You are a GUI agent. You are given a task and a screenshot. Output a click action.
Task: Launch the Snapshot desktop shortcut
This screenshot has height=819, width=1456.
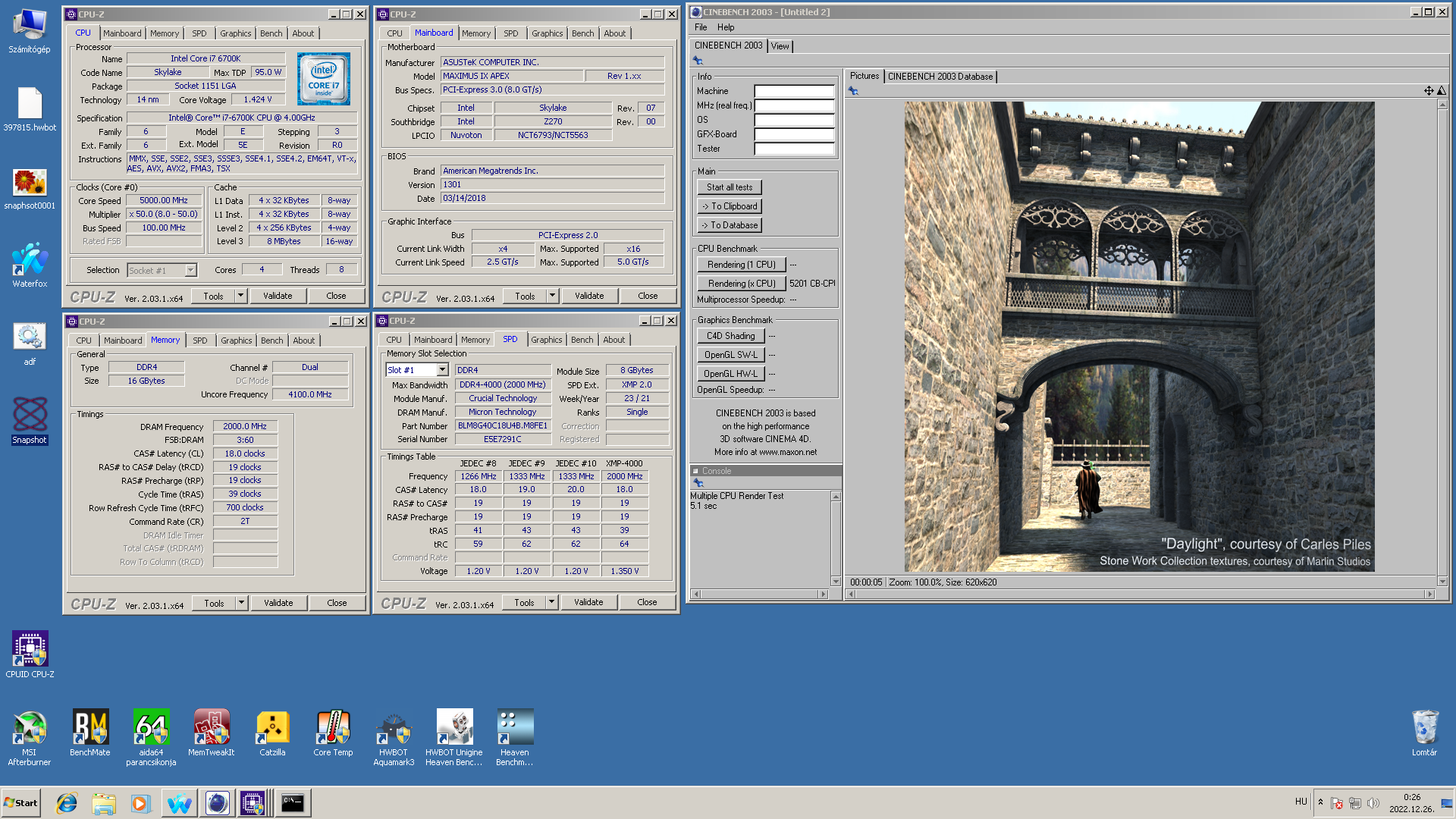(30, 421)
